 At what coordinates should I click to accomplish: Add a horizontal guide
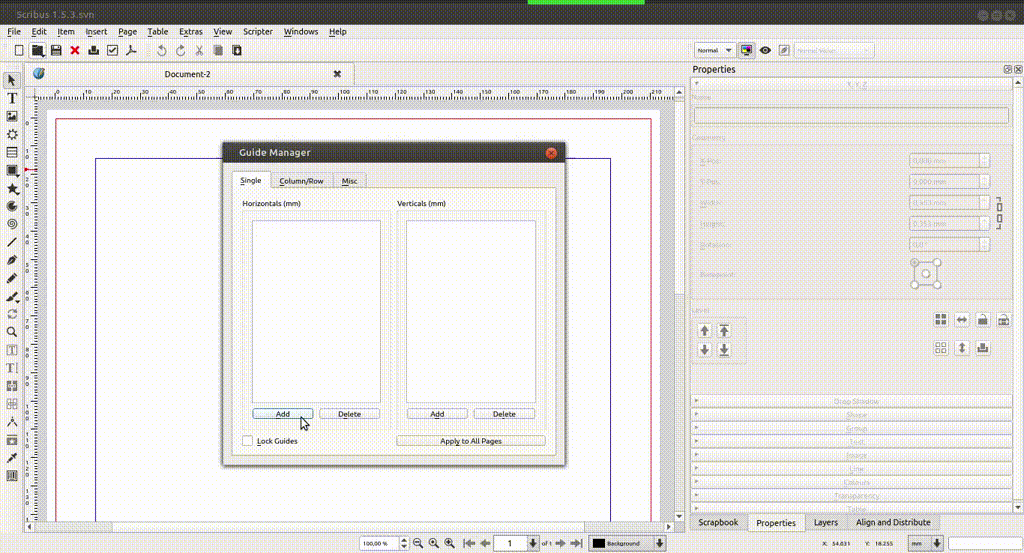[x=282, y=414]
